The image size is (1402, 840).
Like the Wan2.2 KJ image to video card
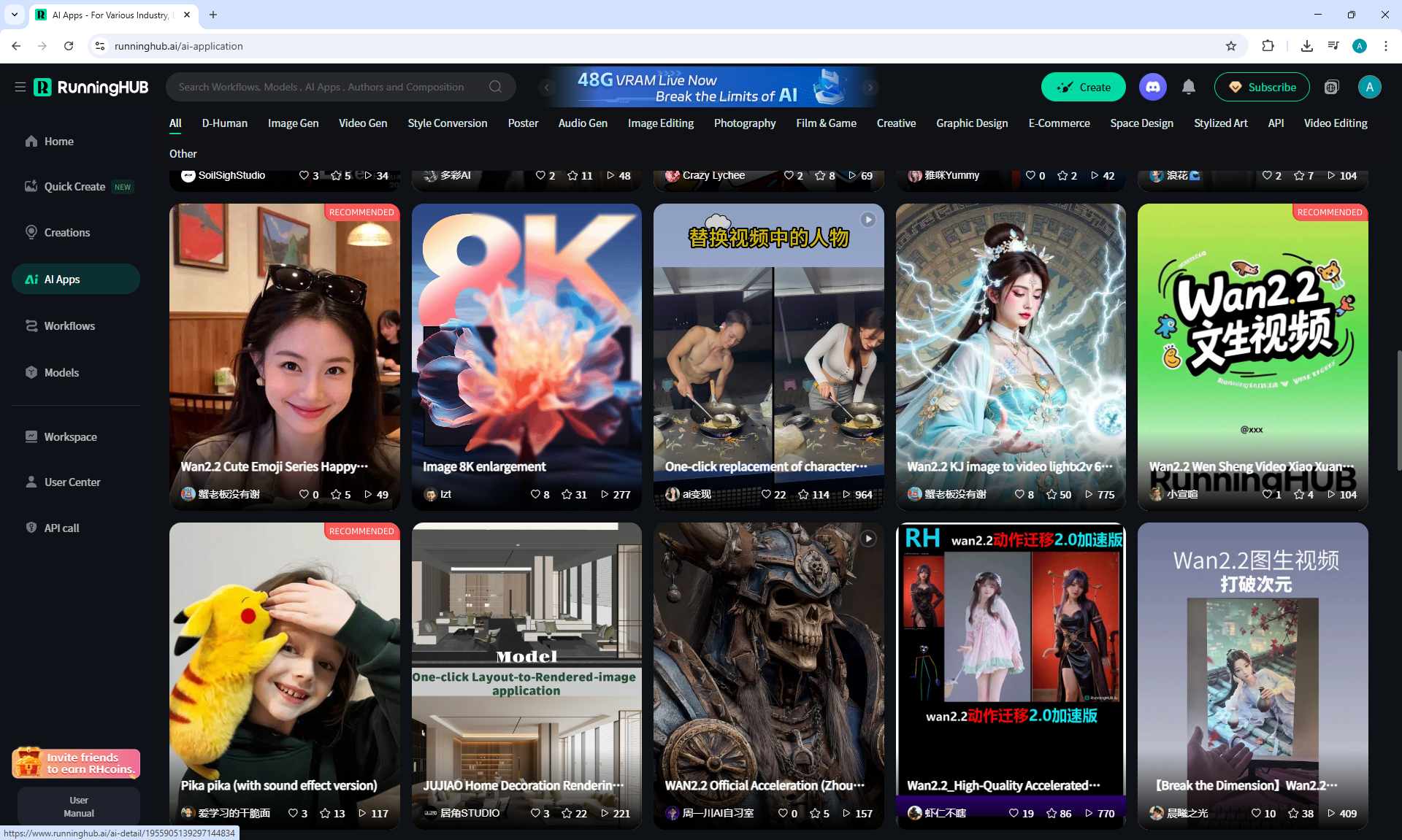[x=1019, y=494]
